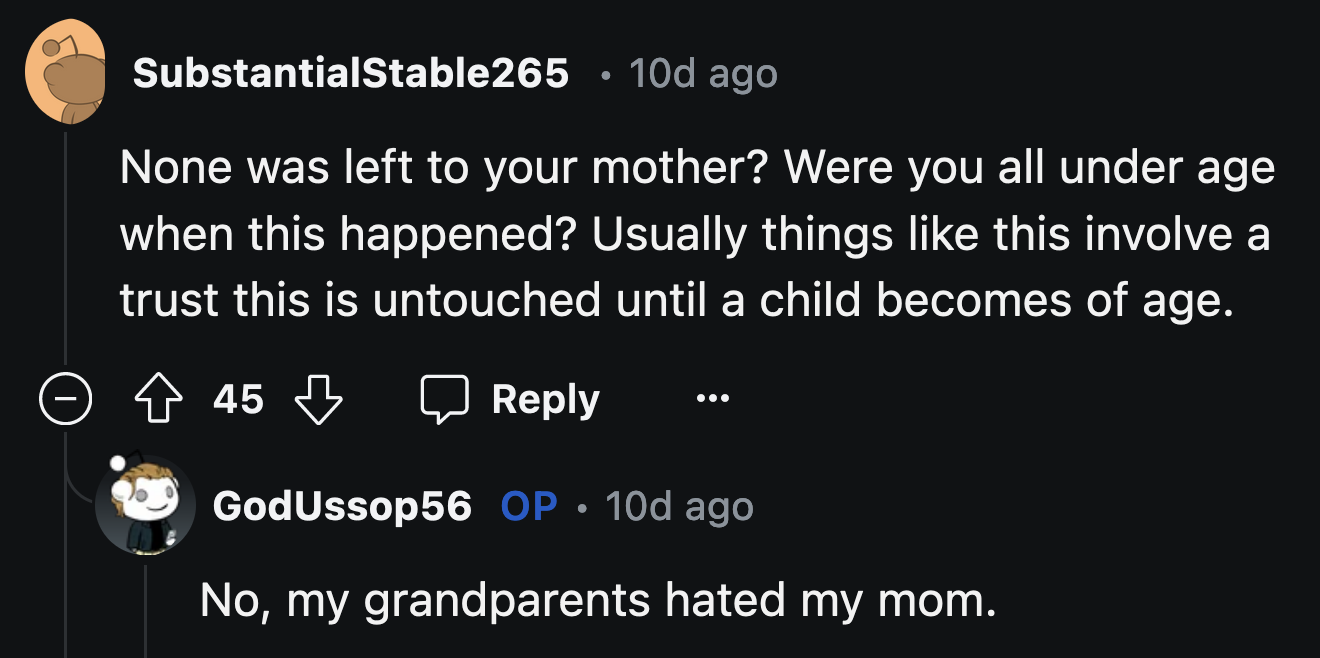Collapse the comment thread with the minus toggle
Image resolution: width=1320 pixels, height=658 pixels.
(x=64, y=399)
